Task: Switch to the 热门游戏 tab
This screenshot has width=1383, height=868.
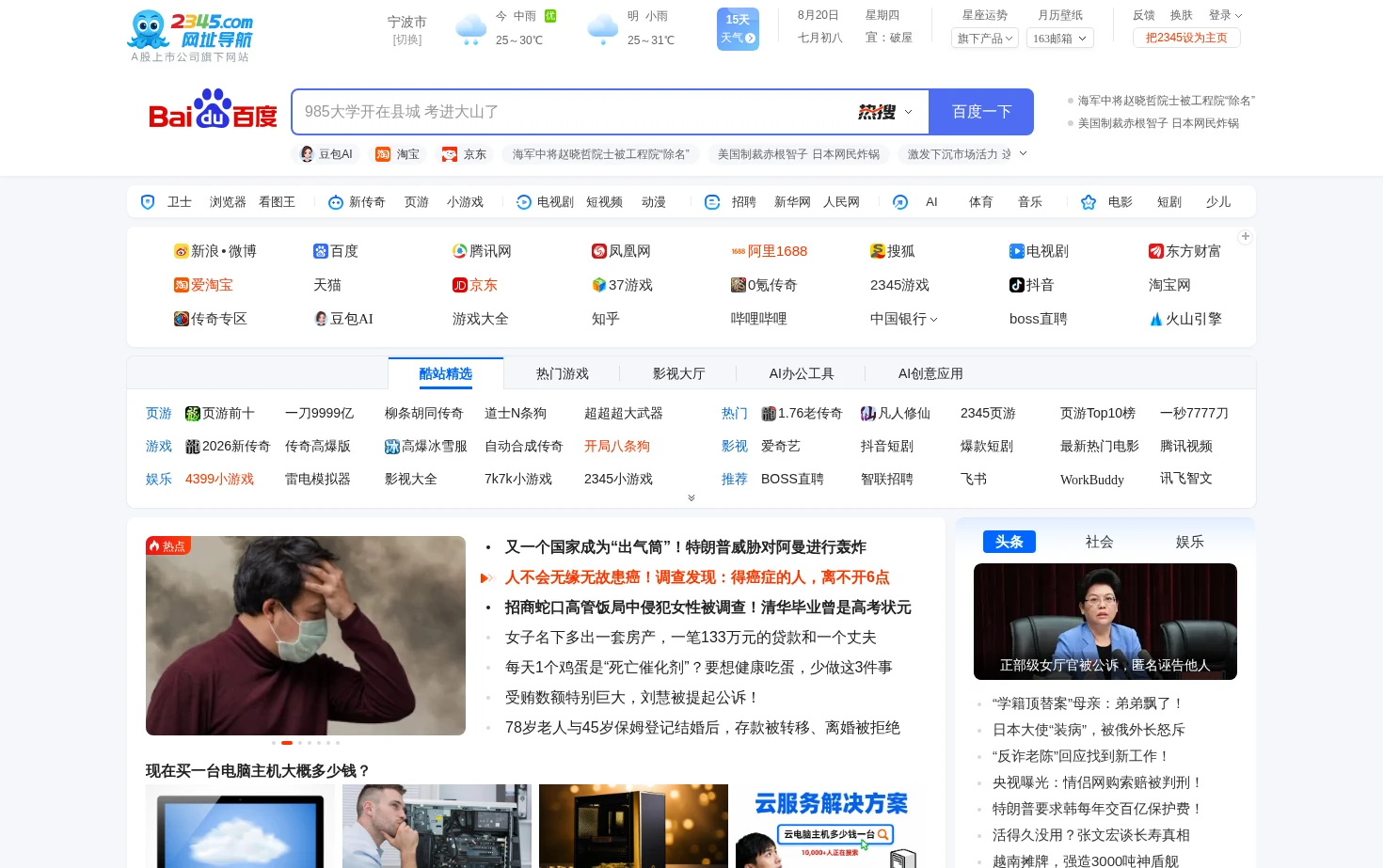Action: (x=563, y=373)
